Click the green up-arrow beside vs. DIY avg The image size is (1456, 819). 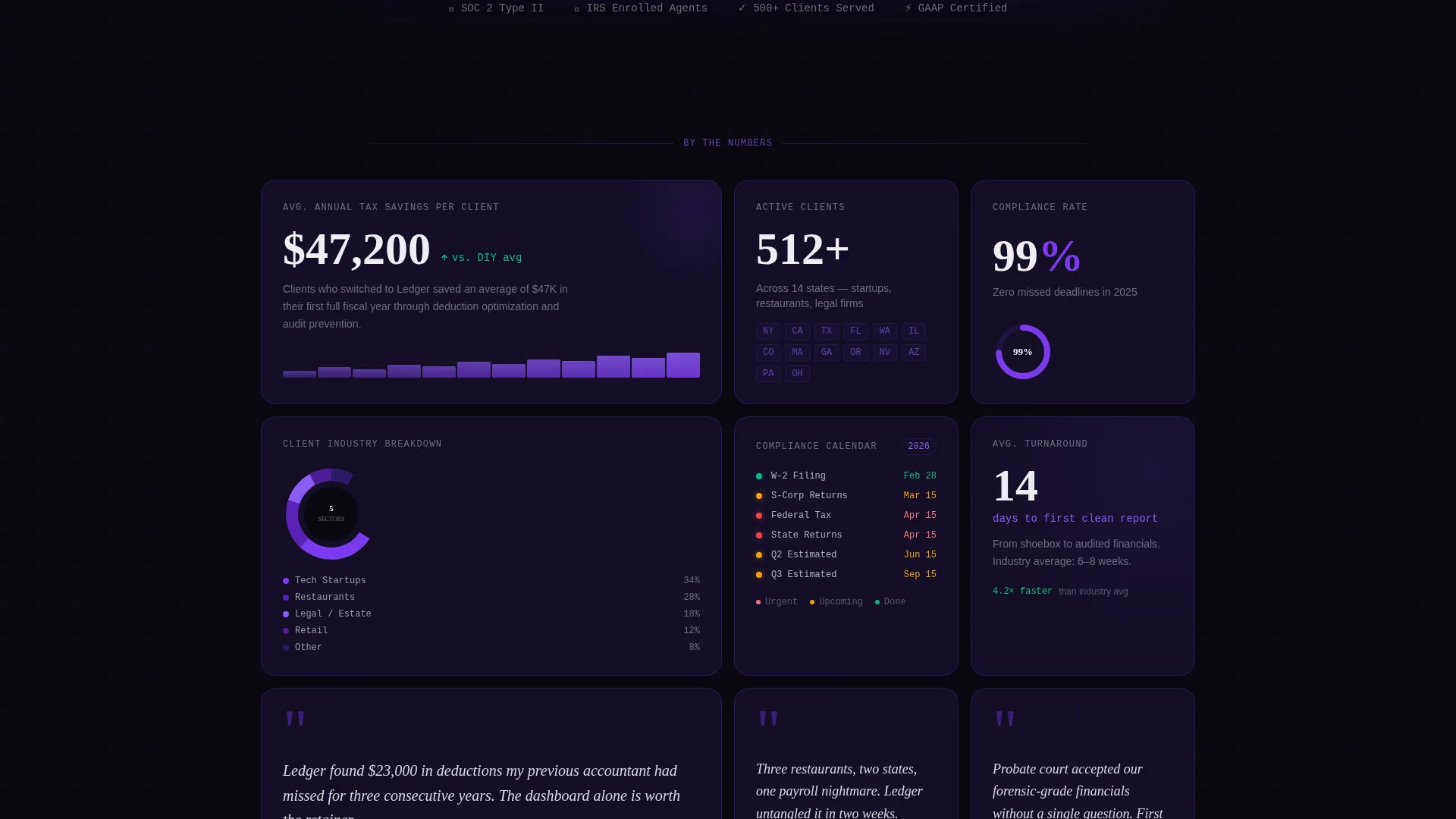coord(444,258)
